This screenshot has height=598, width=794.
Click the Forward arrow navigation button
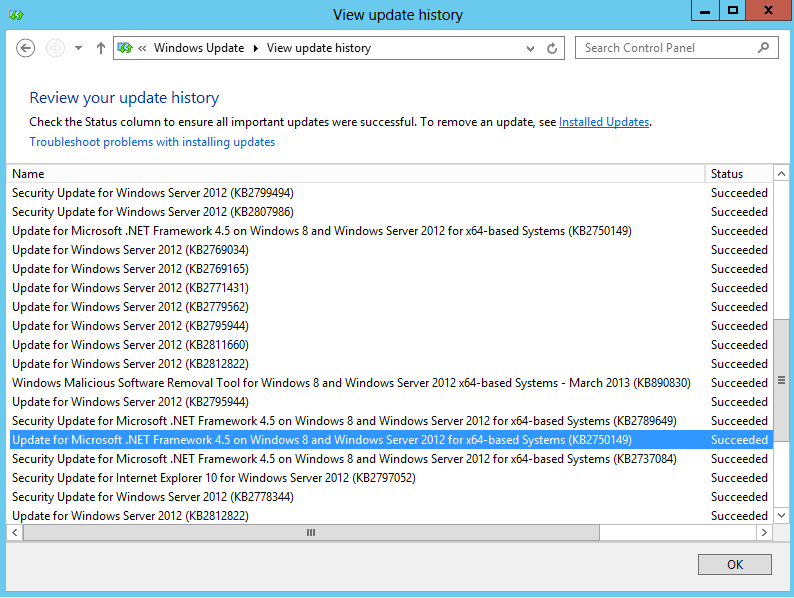(55, 48)
